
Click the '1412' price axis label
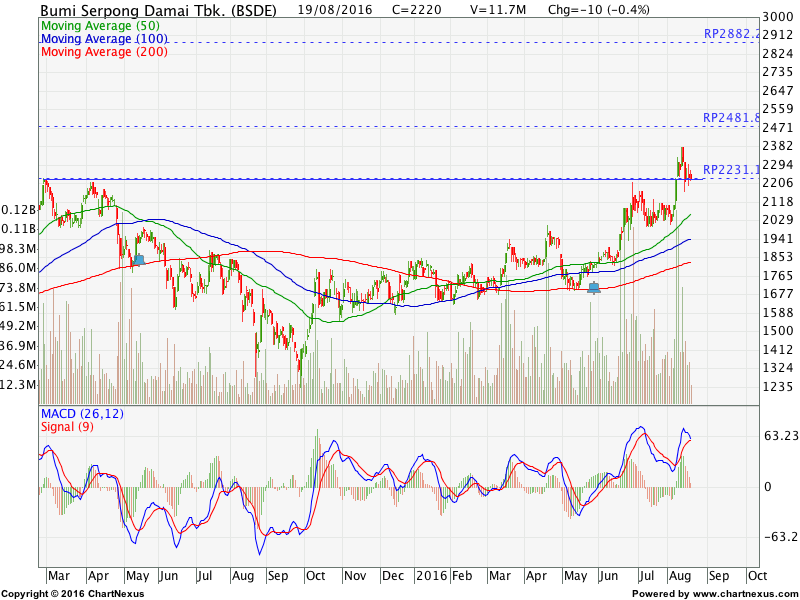778,349
